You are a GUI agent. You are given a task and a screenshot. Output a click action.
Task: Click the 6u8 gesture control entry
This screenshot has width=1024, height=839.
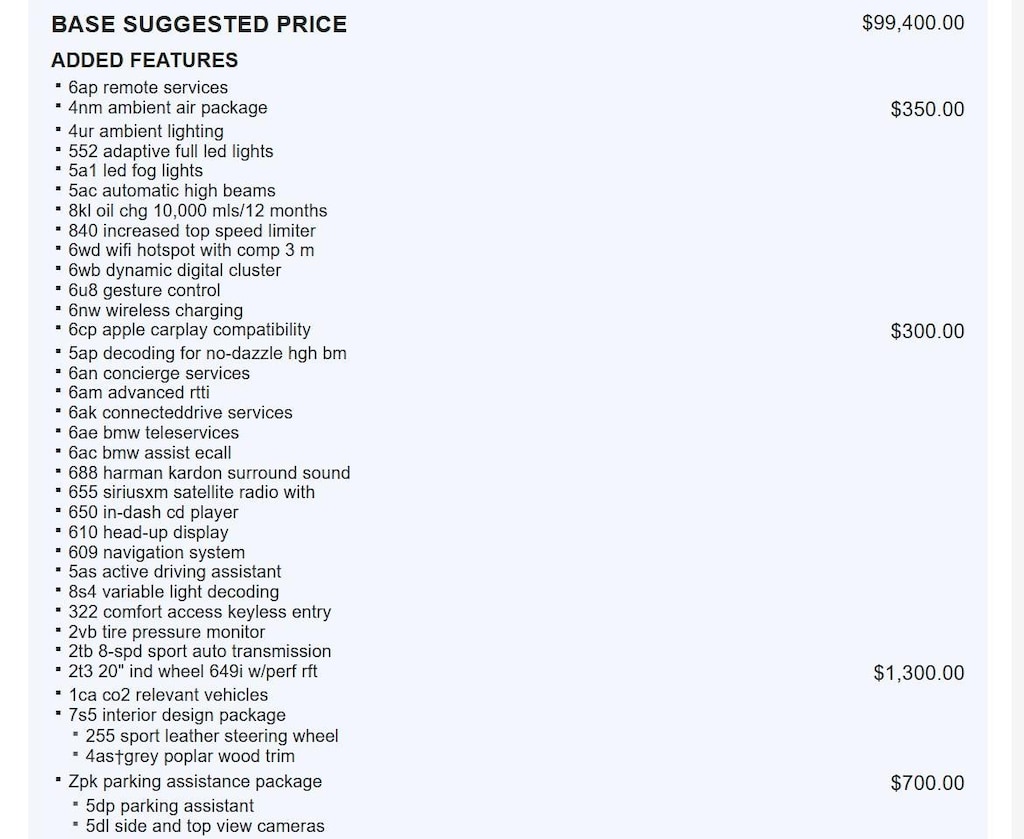[144, 291]
